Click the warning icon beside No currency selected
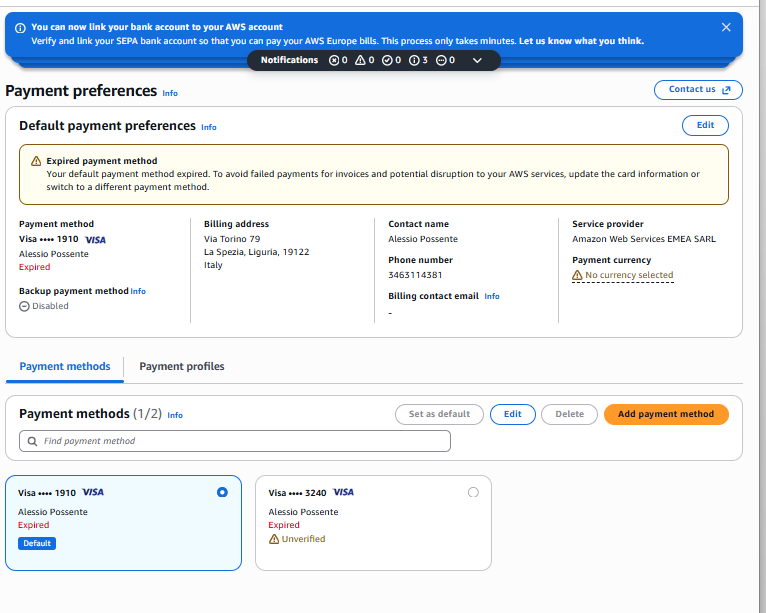 (577, 275)
